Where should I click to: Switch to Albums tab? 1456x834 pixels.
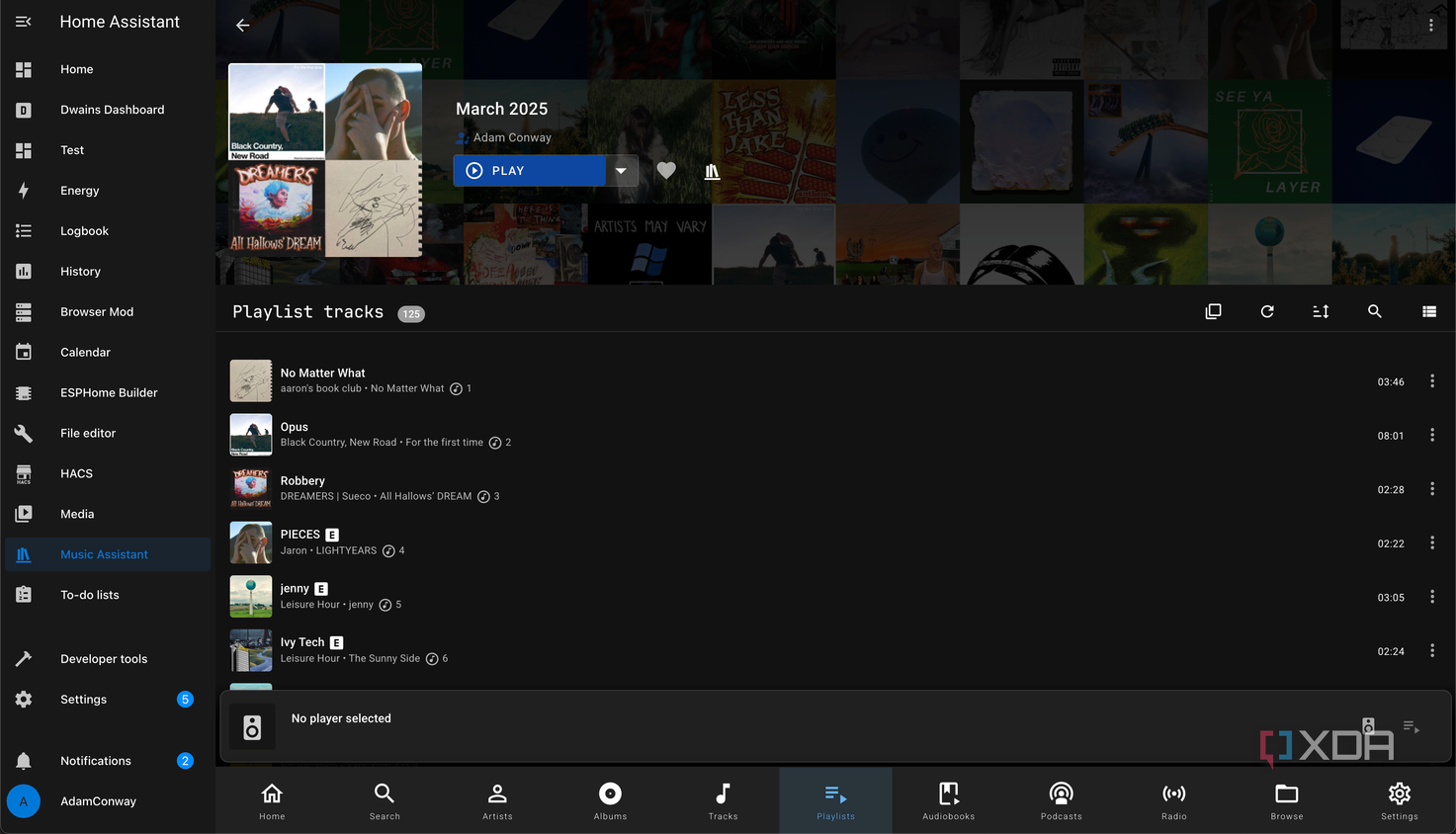tap(610, 800)
